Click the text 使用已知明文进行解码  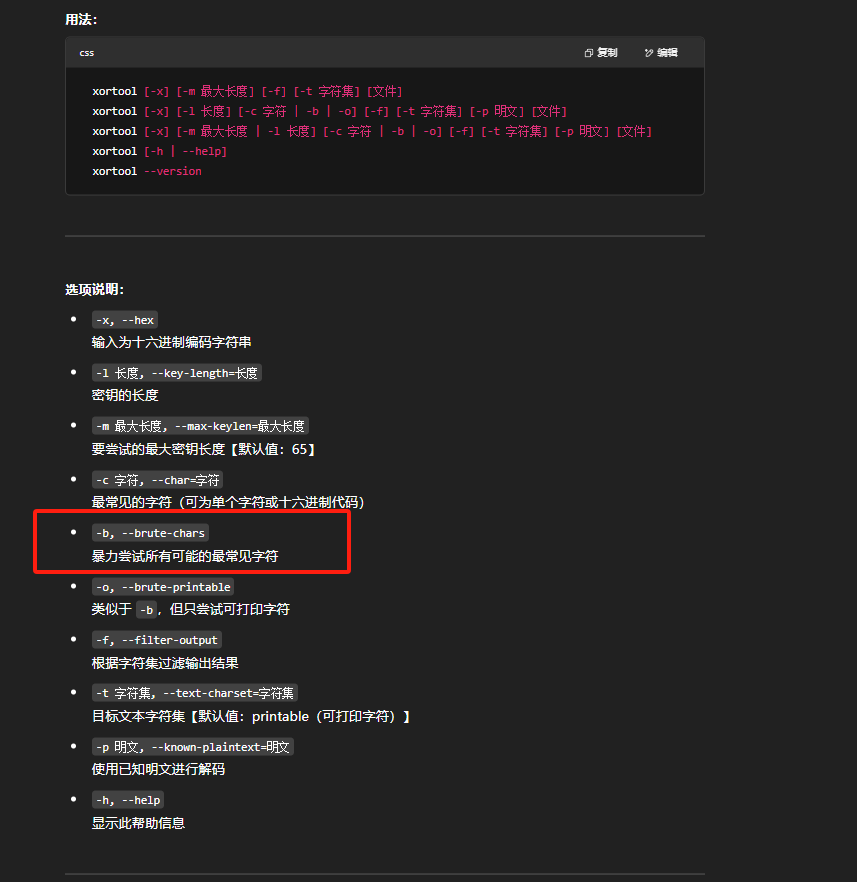159,770
